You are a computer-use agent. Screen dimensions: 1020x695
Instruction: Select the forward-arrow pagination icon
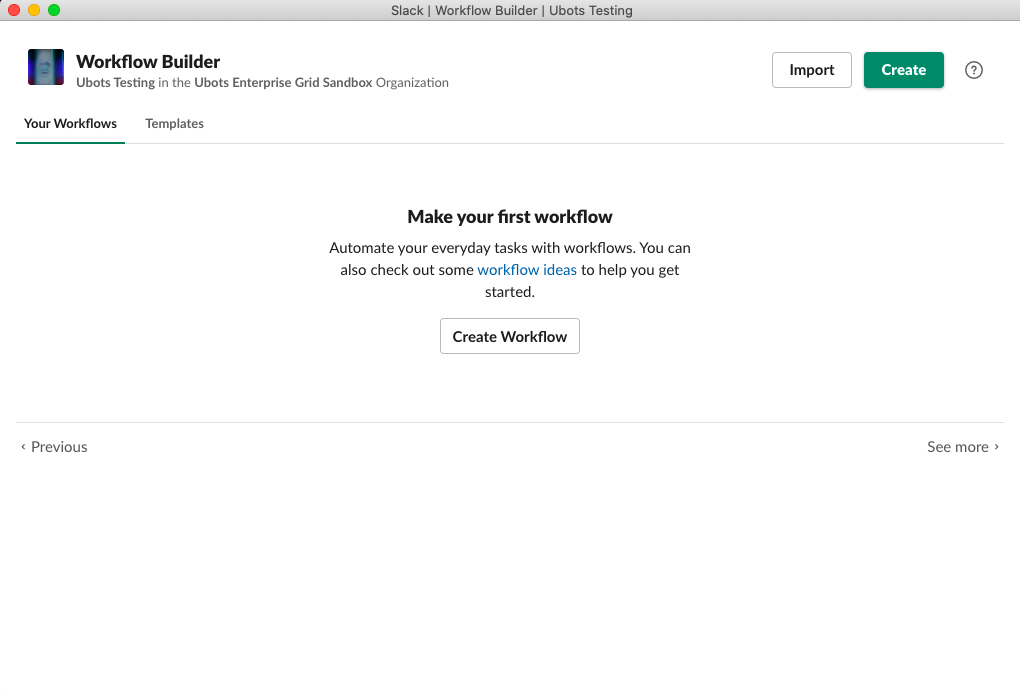point(998,447)
